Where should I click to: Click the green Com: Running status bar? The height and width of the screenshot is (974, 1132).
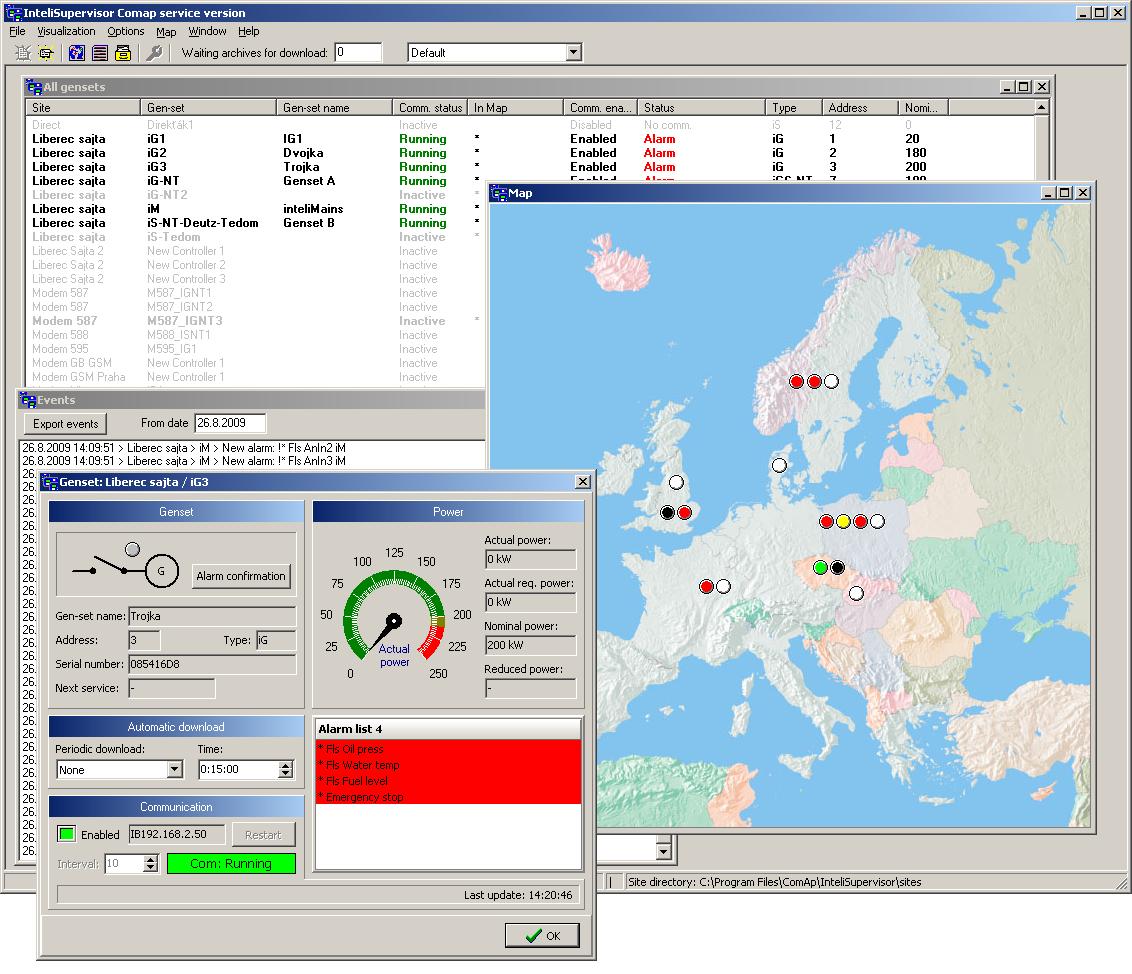coord(231,864)
